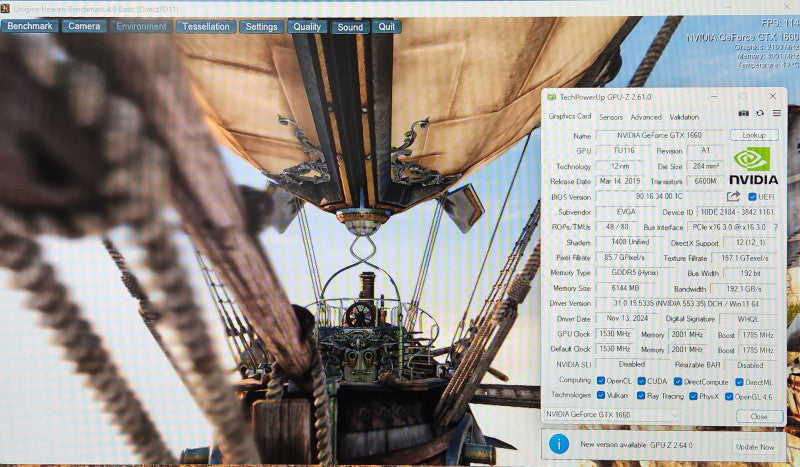This screenshot has width=800, height=467.
Task: Click the BIOS export share icon
Action: coord(733,196)
